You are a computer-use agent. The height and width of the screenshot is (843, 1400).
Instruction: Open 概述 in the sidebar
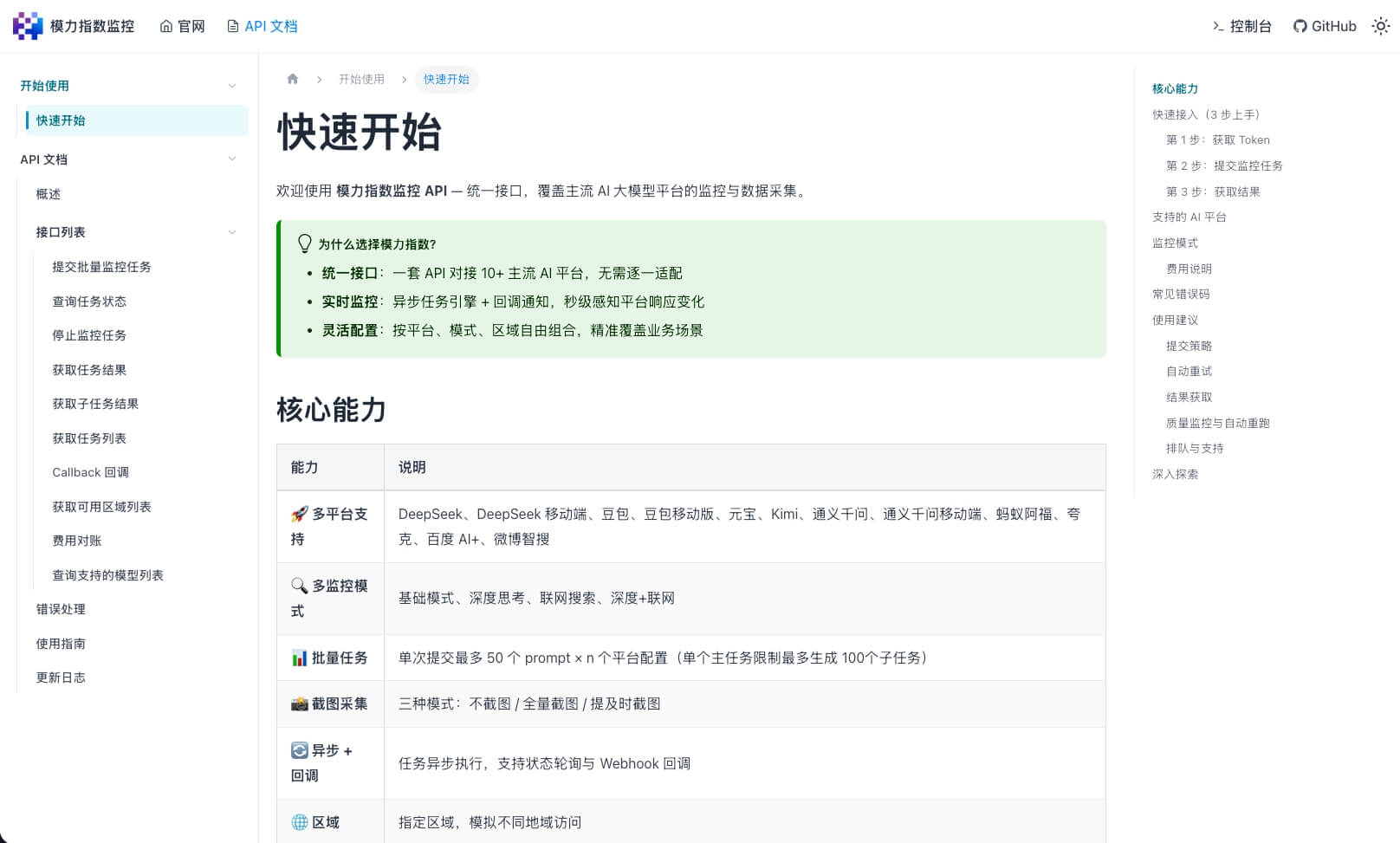tap(49, 194)
